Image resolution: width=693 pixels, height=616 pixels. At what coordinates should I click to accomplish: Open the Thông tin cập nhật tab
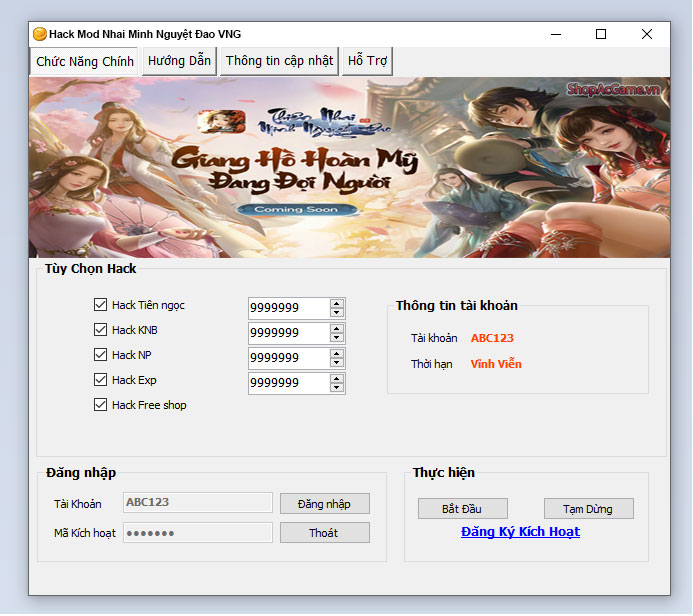pyautogui.click(x=279, y=61)
